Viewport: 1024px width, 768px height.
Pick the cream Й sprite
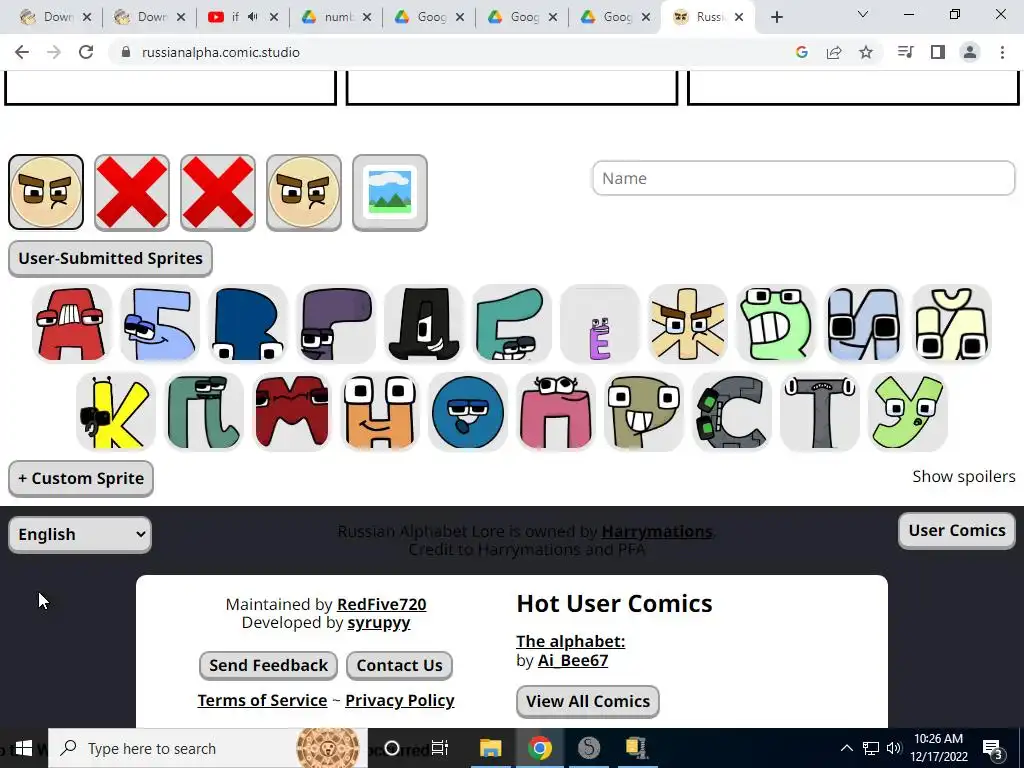pyautogui.click(x=952, y=323)
